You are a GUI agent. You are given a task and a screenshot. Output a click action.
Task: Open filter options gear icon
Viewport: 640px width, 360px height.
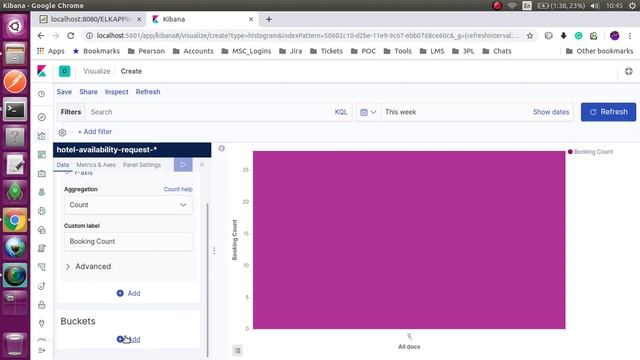[x=62, y=132]
